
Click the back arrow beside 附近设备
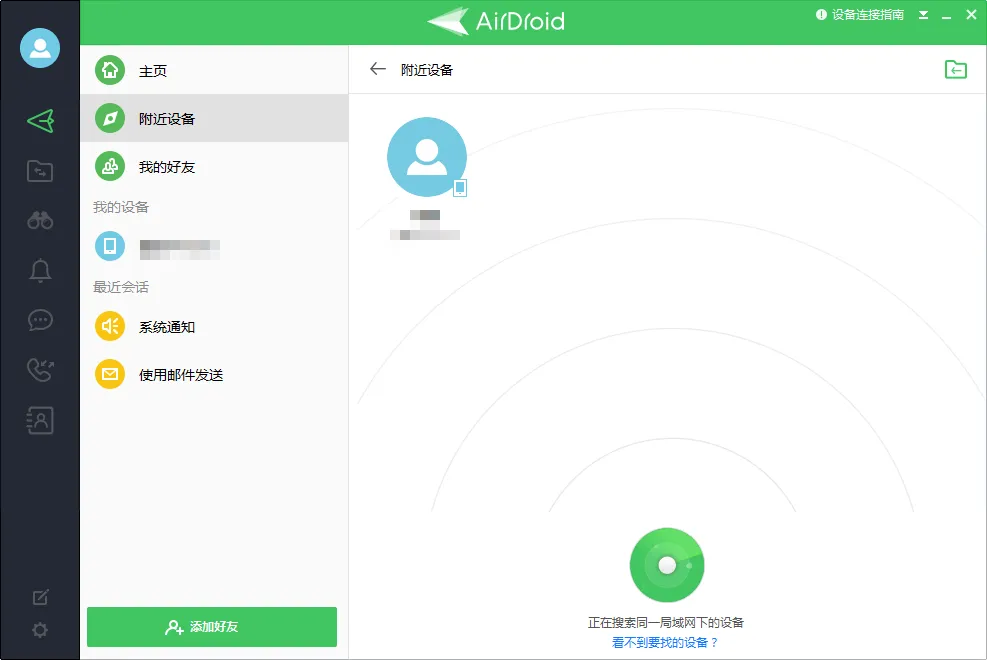pyautogui.click(x=378, y=69)
